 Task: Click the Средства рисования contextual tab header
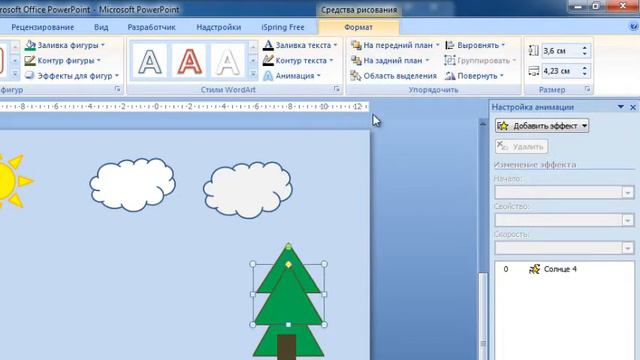359,10
